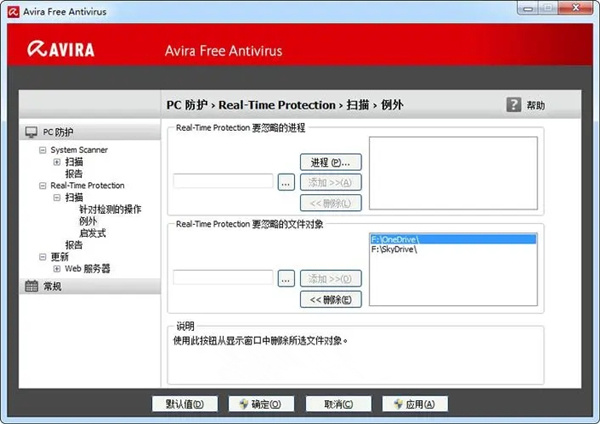Click the << 删除(E) file object button

click(331, 299)
